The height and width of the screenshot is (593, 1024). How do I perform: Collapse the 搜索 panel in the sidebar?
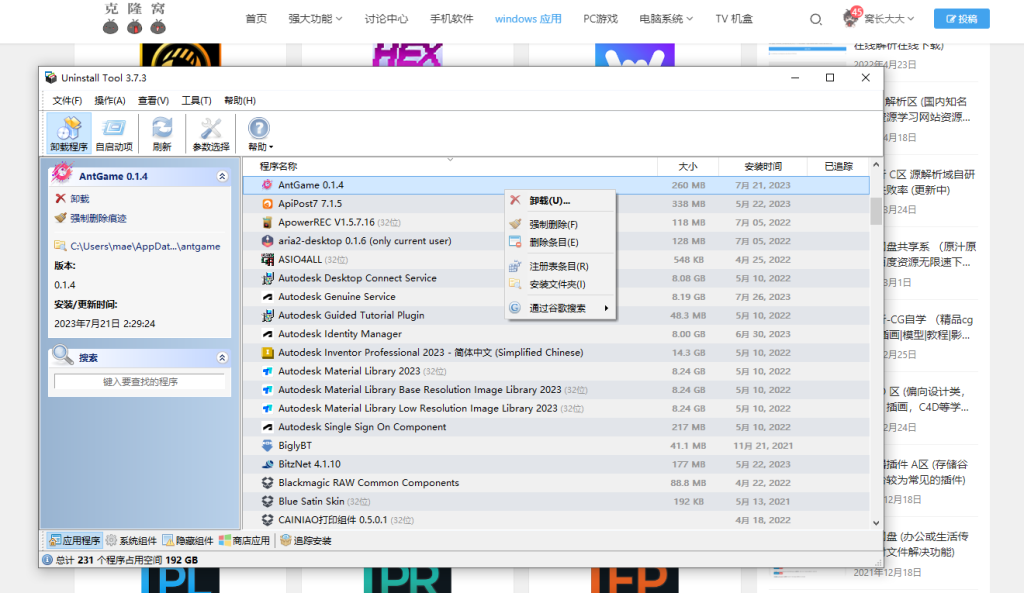point(222,358)
